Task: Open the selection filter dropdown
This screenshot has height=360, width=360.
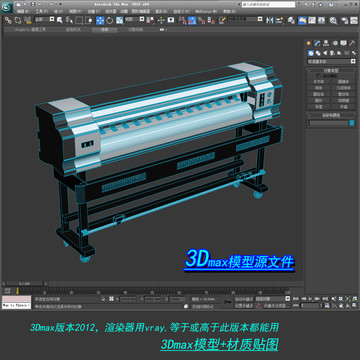Action: pyautogui.click(x=45, y=20)
